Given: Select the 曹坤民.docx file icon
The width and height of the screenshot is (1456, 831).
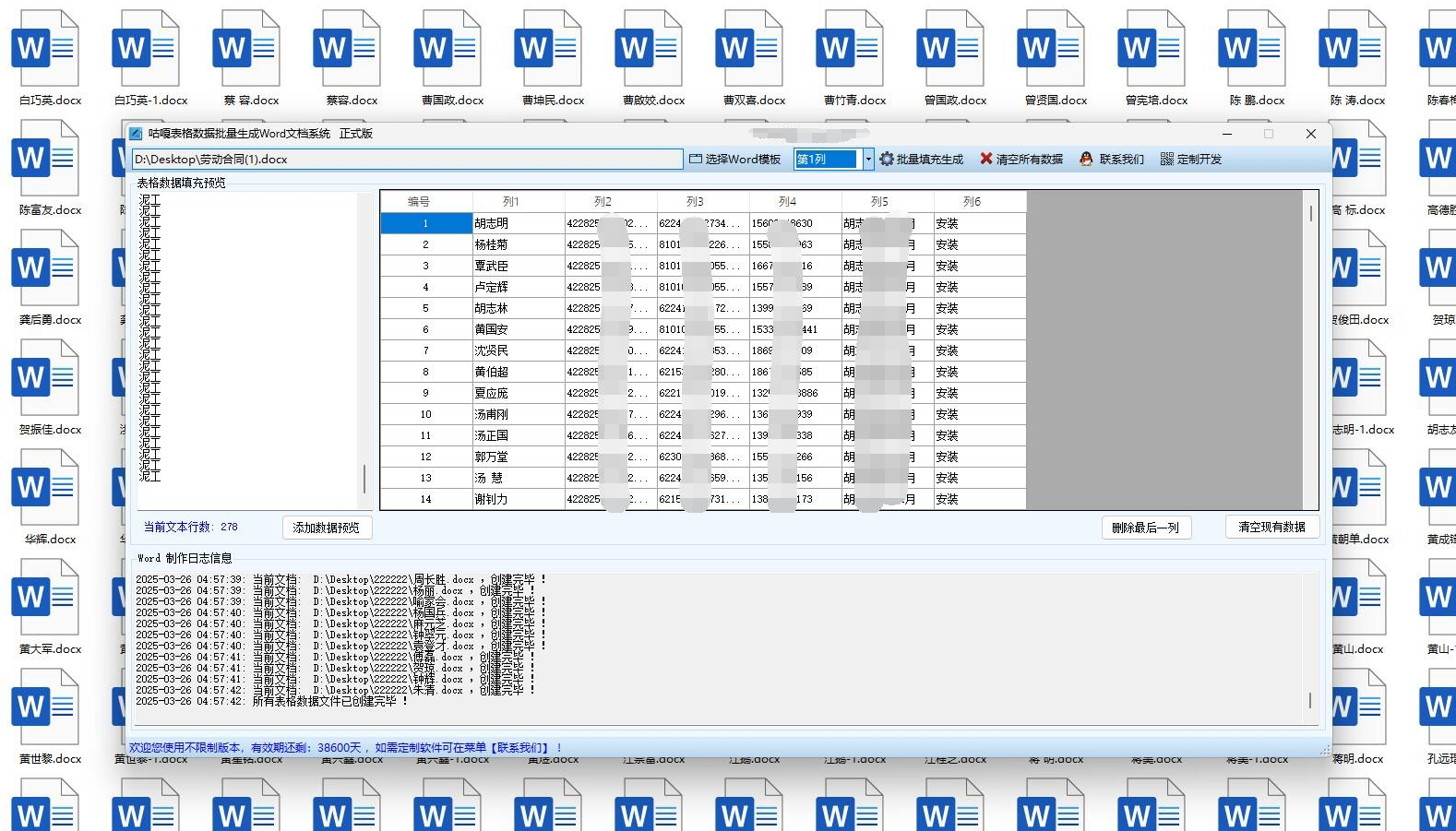Looking at the screenshot, I should (x=548, y=48).
